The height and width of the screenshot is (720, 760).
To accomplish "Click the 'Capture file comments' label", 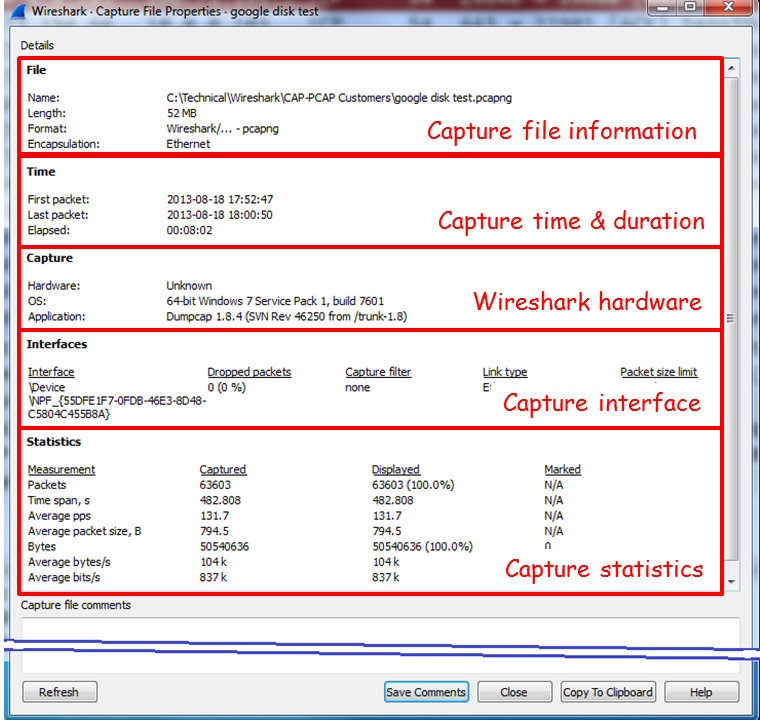I will 76,605.
